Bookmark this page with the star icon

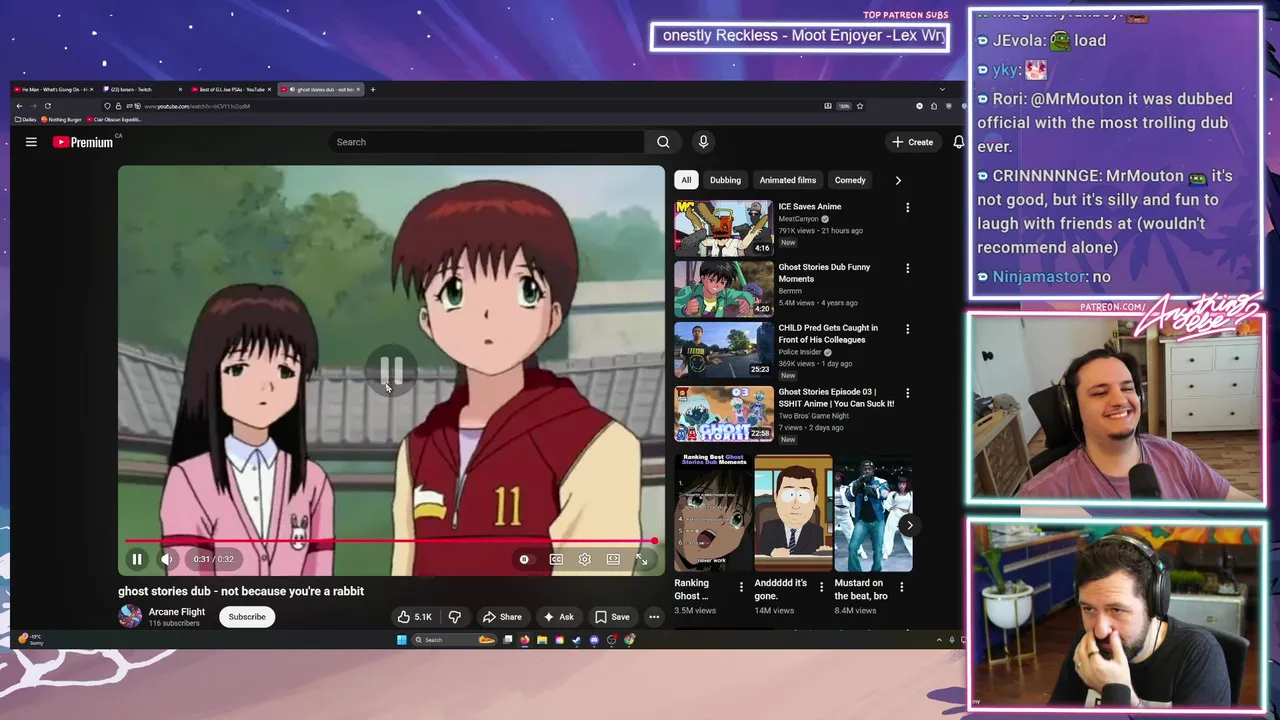(x=859, y=106)
